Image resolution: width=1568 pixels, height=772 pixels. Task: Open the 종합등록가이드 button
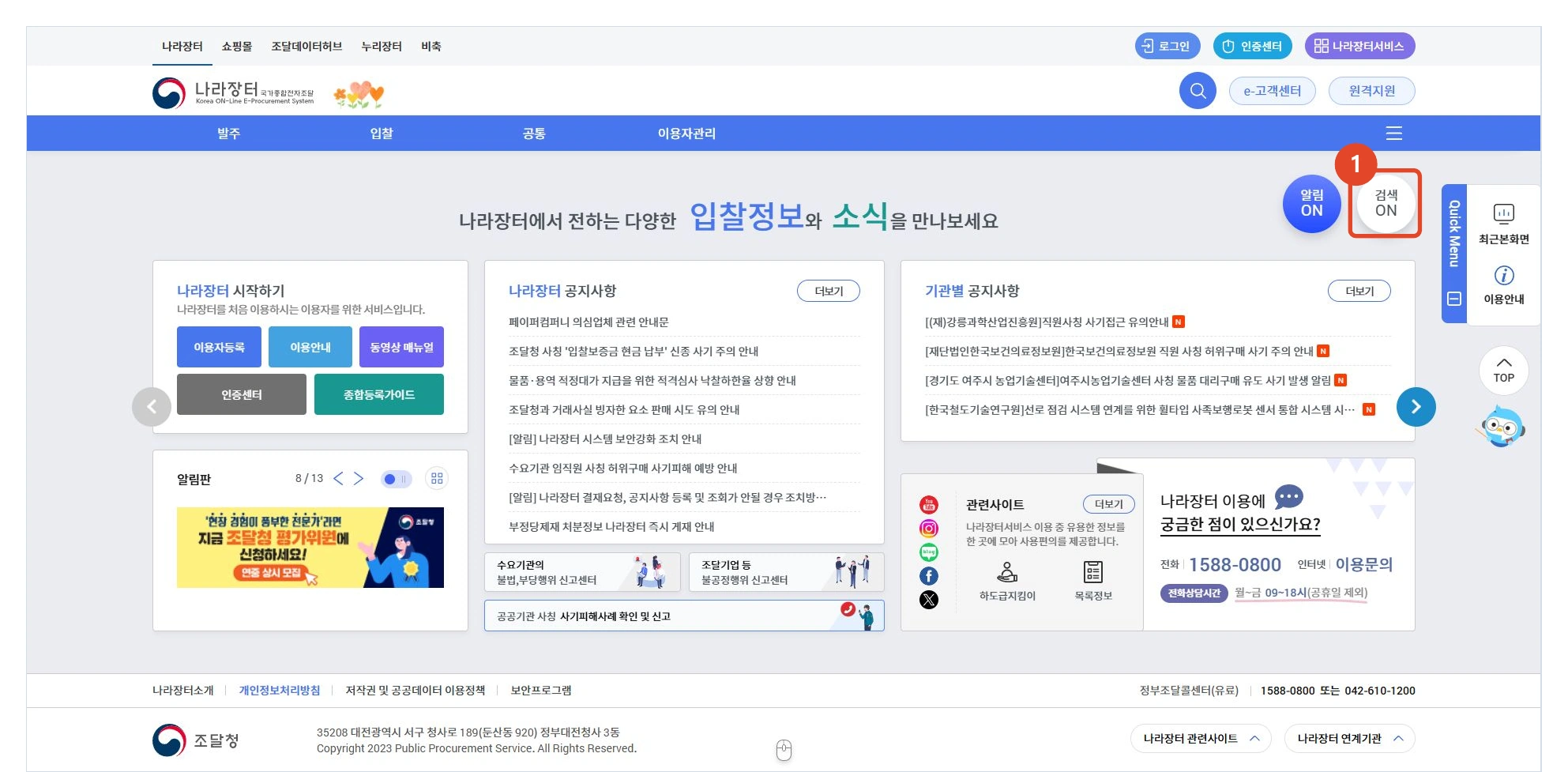point(379,394)
